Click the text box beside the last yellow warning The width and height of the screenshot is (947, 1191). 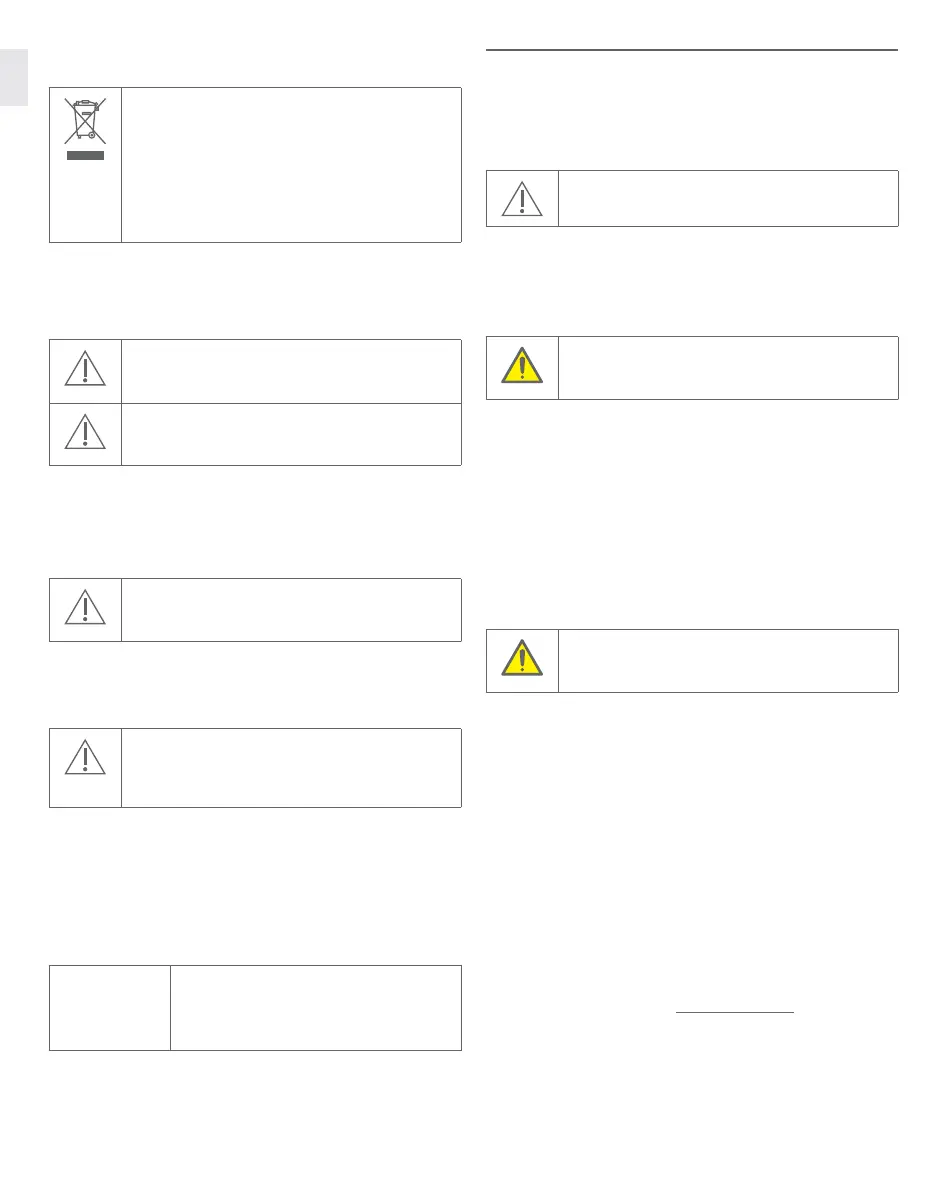[x=728, y=660]
